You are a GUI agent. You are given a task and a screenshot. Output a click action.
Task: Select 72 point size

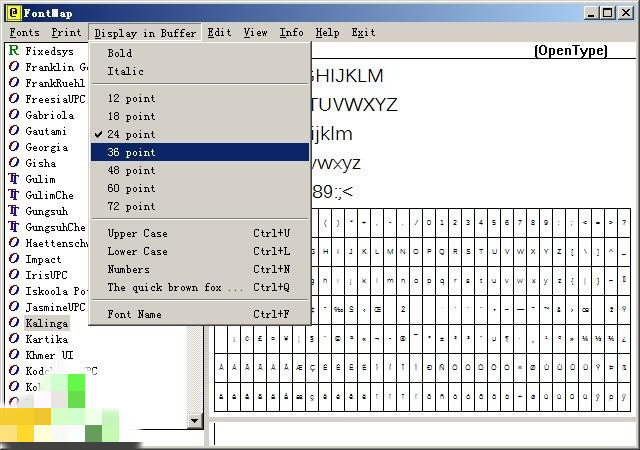click(x=200, y=206)
